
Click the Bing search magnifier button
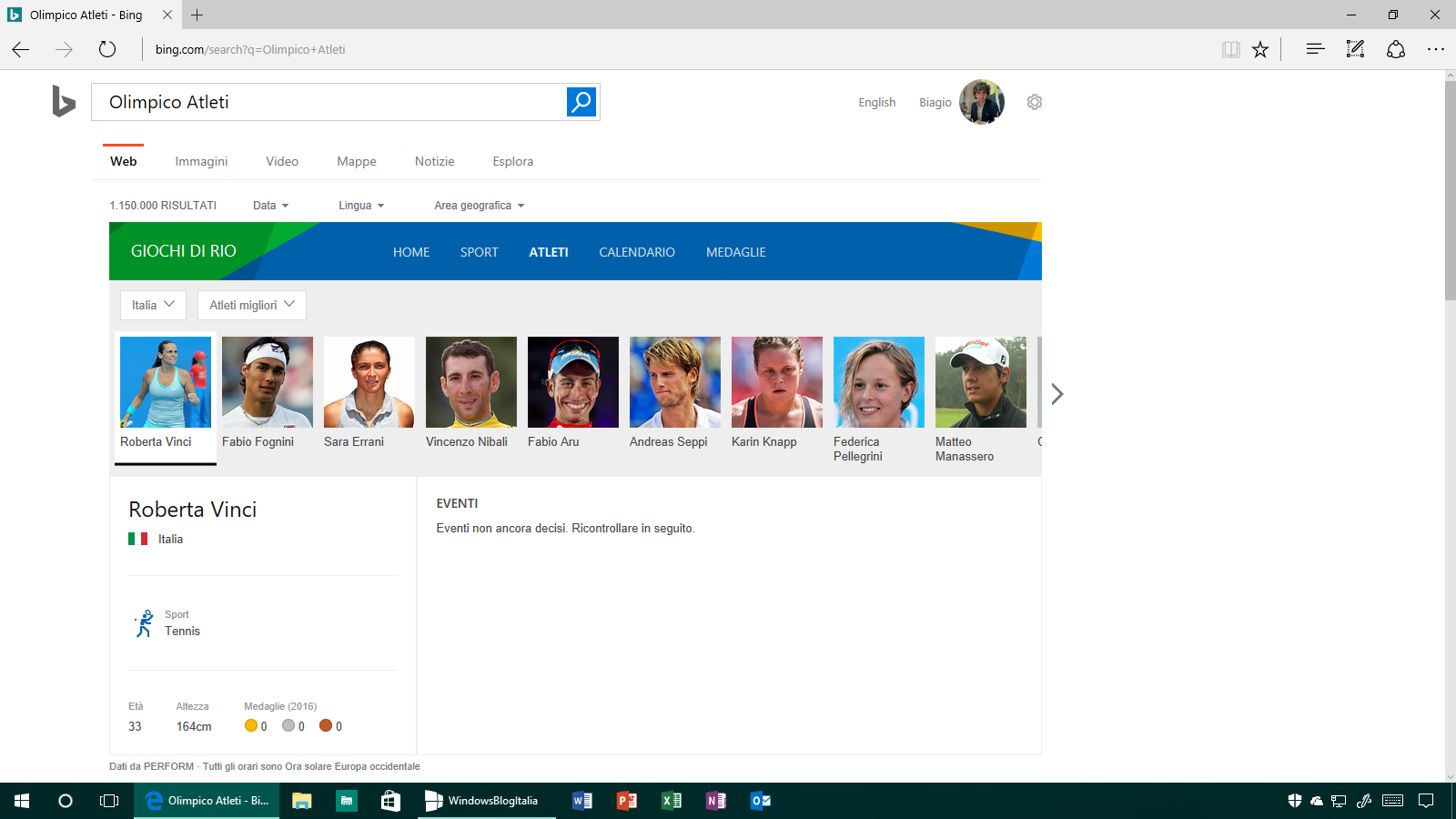click(x=581, y=102)
